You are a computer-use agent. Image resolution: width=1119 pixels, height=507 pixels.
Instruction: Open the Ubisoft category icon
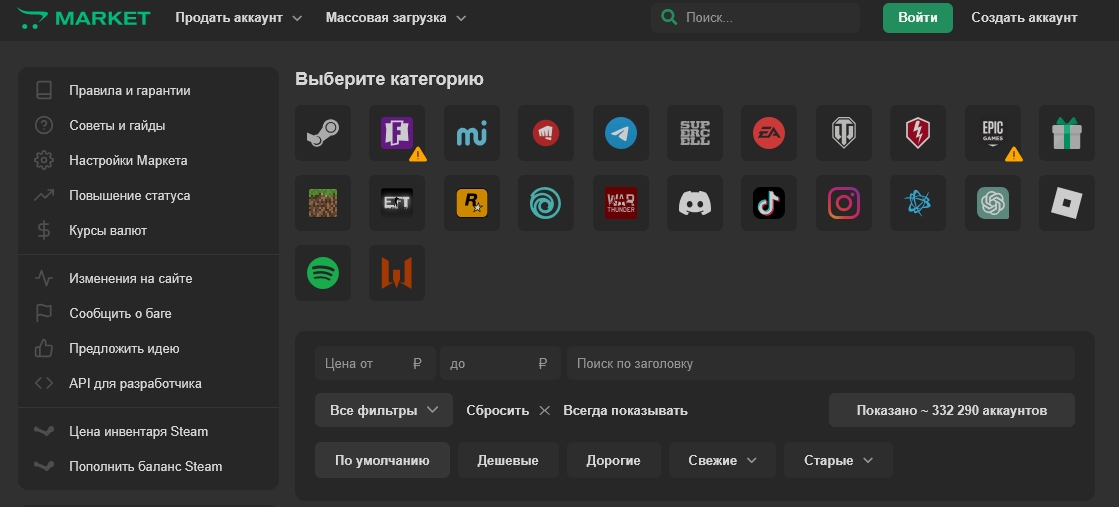point(546,203)
